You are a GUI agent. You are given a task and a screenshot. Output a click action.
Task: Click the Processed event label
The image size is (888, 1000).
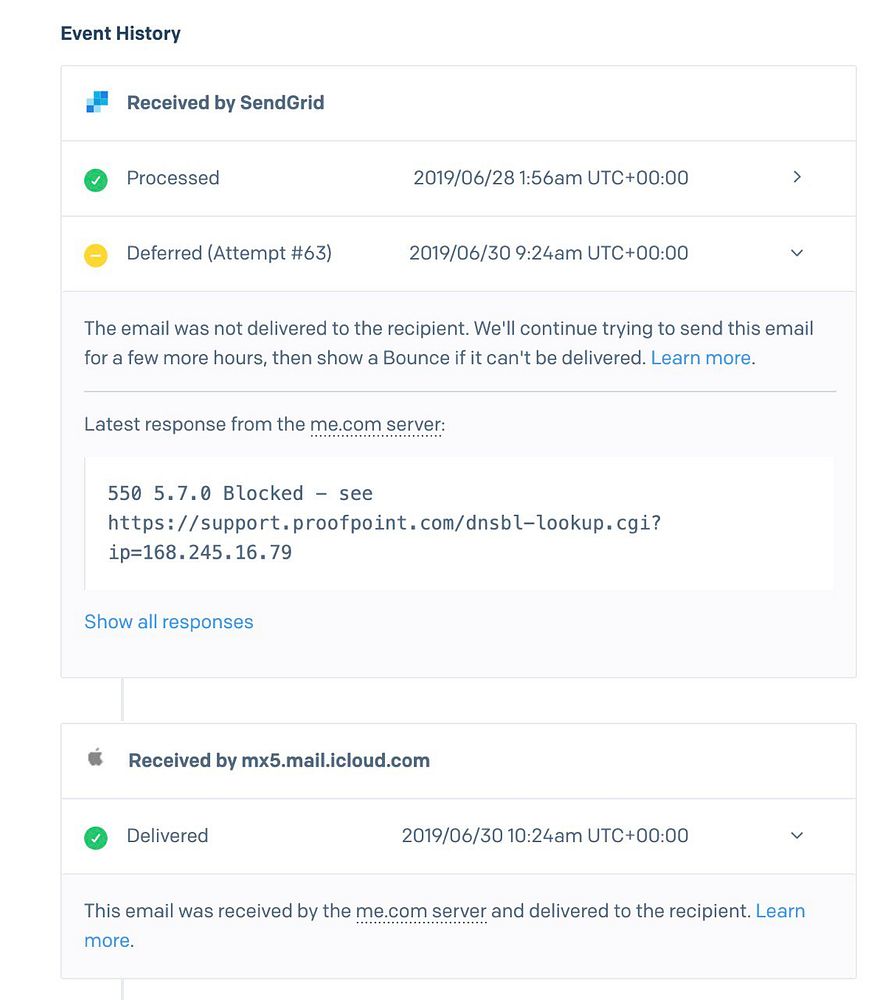click(172, 178)
